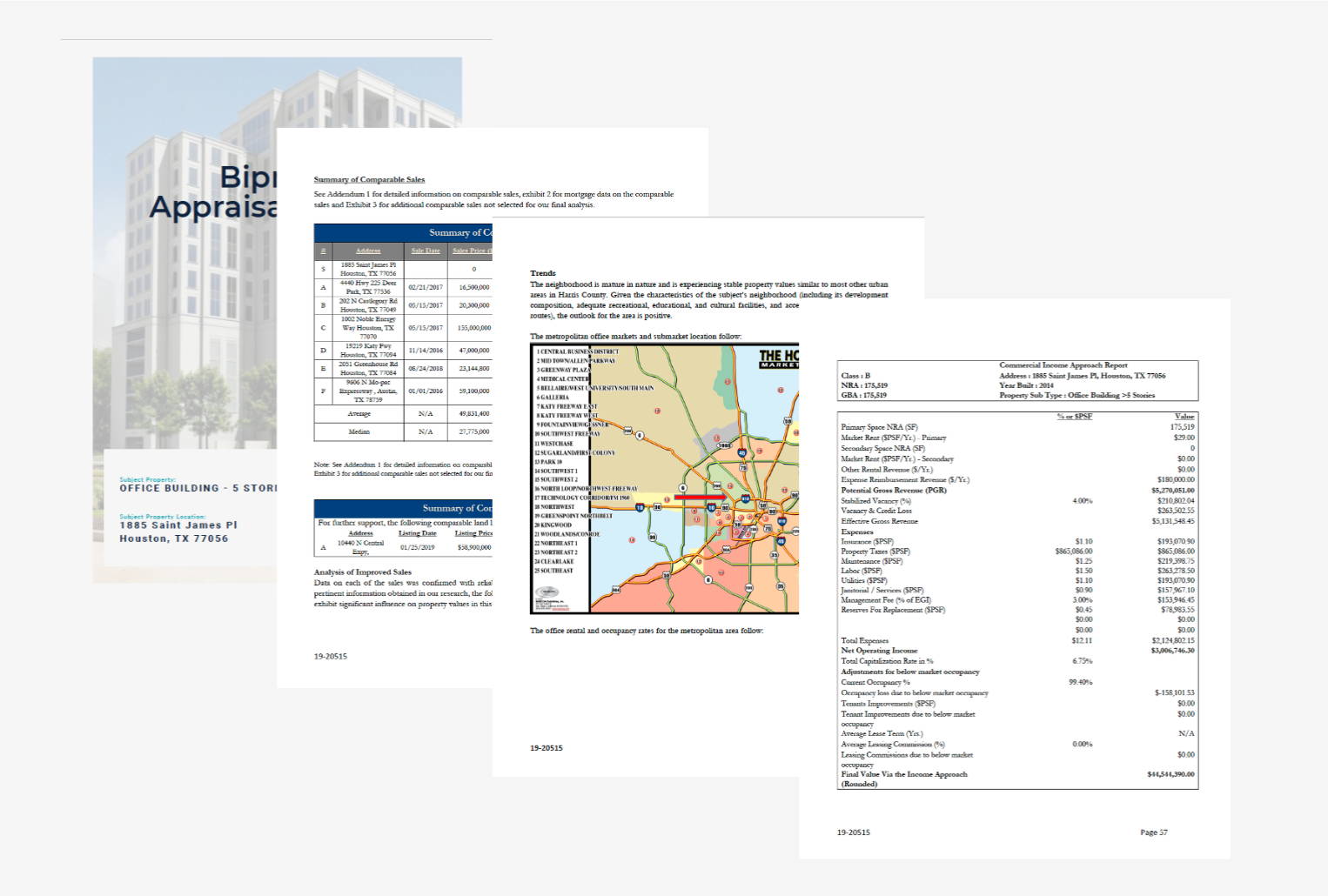
Task: Click sale price '47,000,000'
Action: (474, 351)
